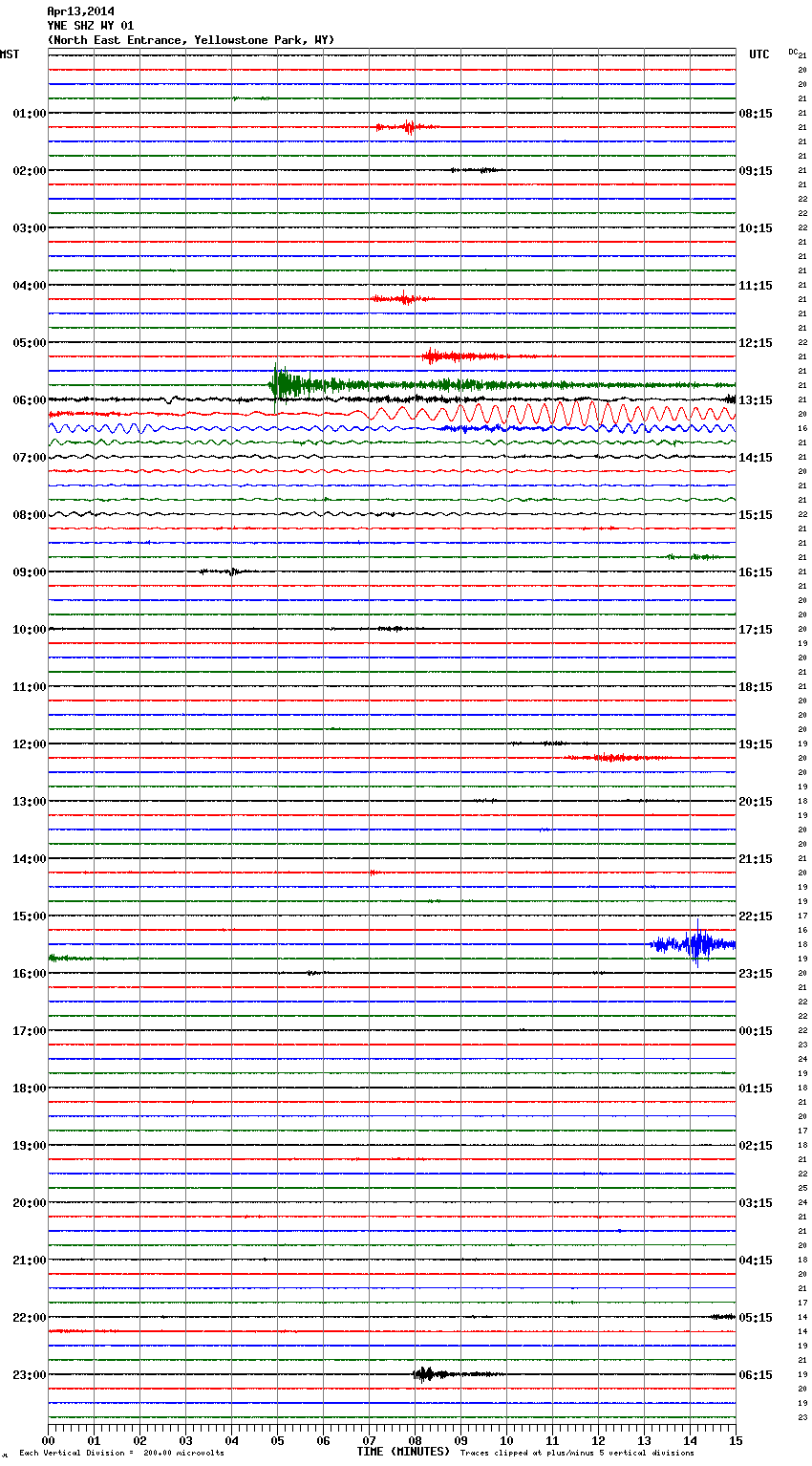Click minute tick label 08 on the time axis
This screenshot has width=812, height=1466.
415,1440
